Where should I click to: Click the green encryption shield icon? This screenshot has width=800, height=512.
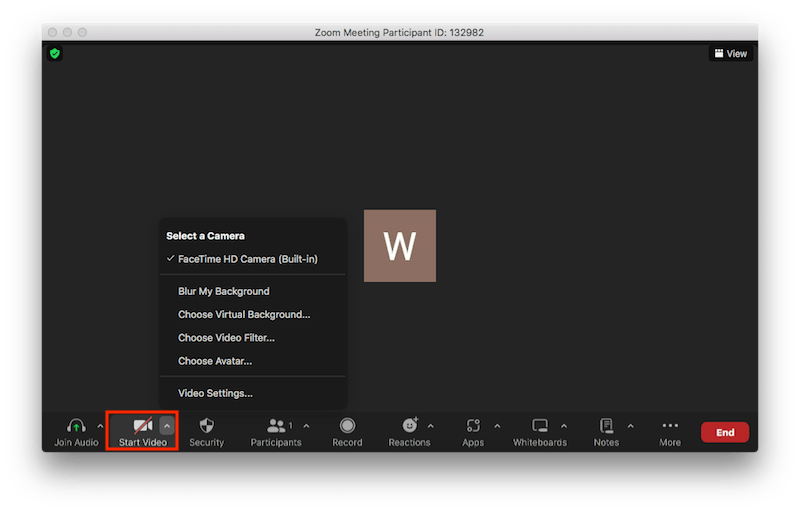coord(55,53)
